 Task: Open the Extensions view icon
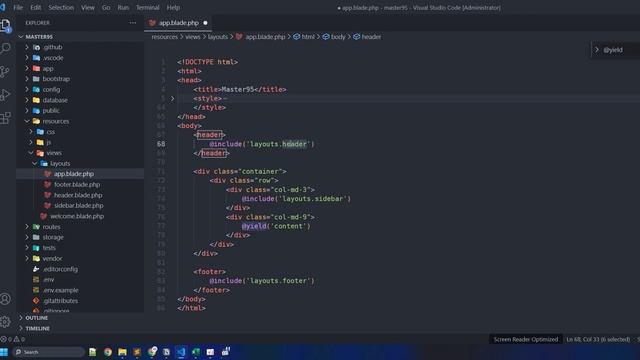[x=5, y=118]
